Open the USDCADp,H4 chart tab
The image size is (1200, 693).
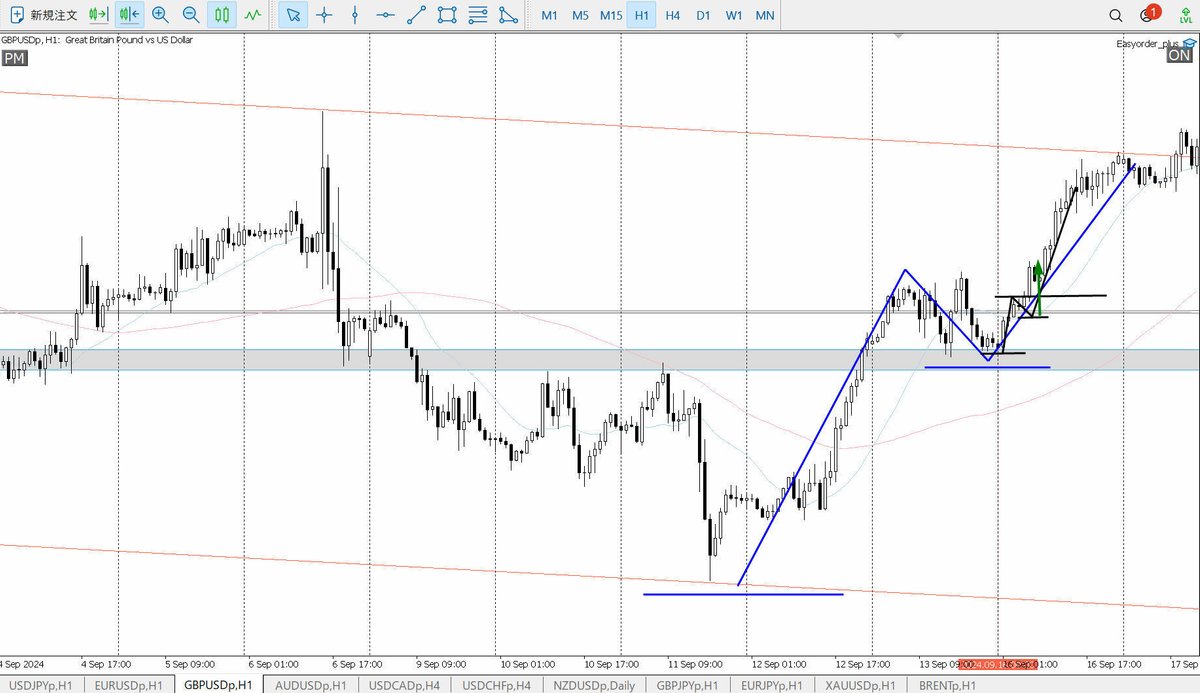pyautogui.click(x=403, y=685)
